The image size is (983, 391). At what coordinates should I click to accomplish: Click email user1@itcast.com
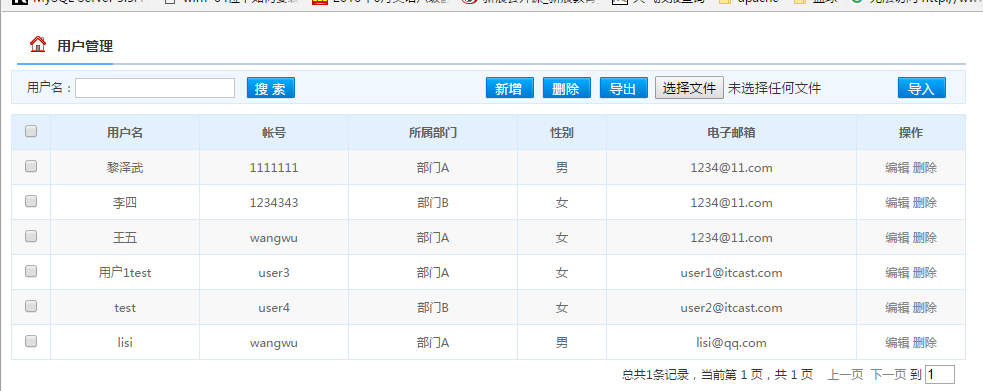(731, 273)
